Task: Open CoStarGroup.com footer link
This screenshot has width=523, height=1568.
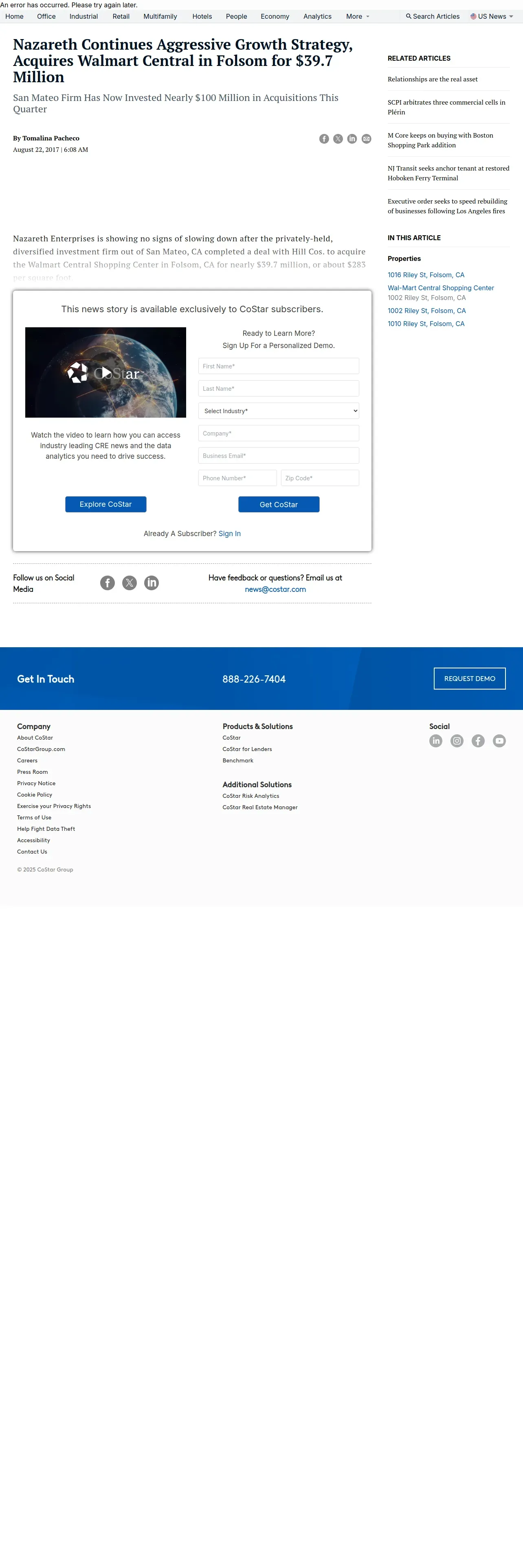Action: click(42, 749)
